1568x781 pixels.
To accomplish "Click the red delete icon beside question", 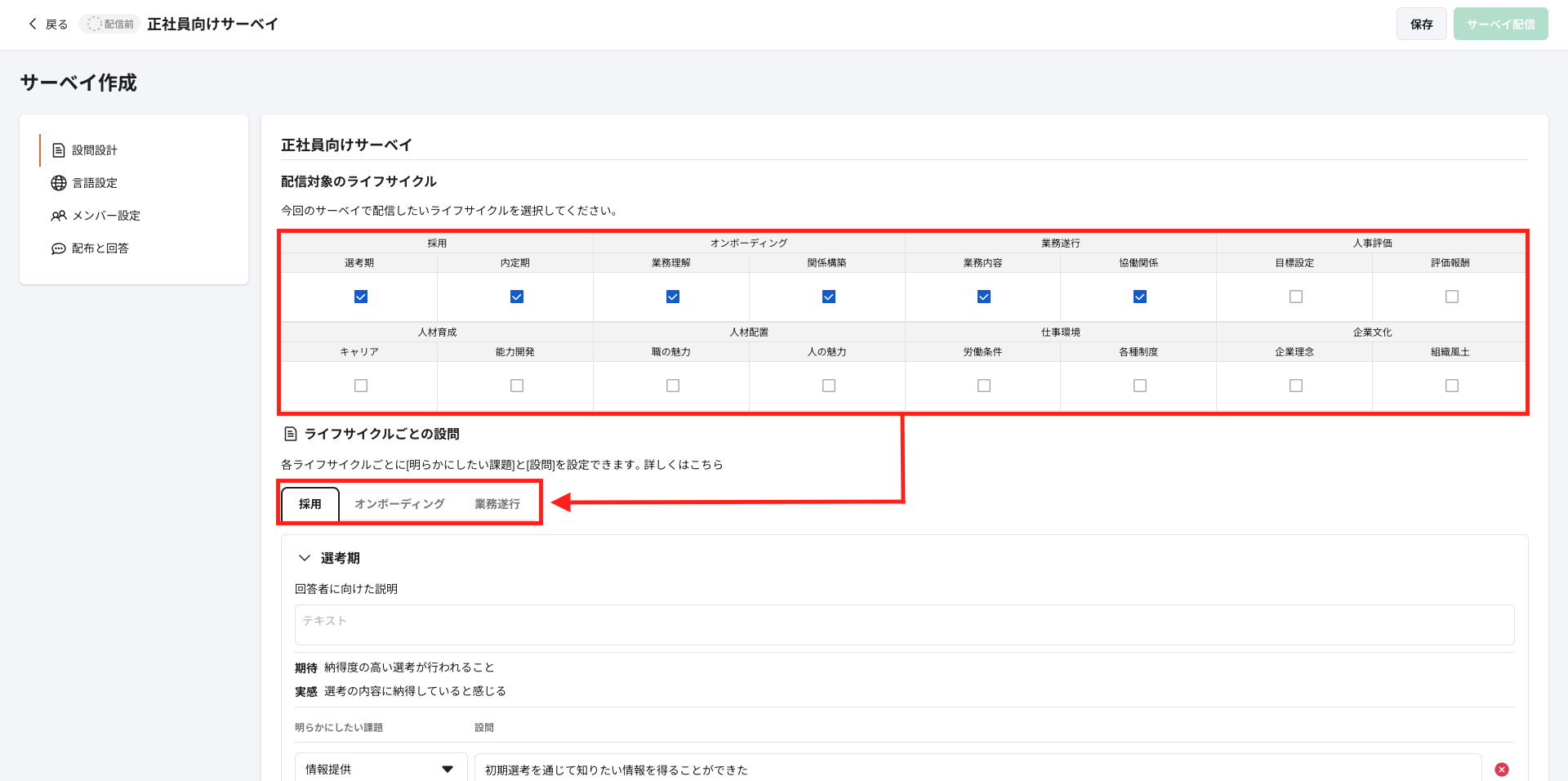I will (x=1501, y=770).
